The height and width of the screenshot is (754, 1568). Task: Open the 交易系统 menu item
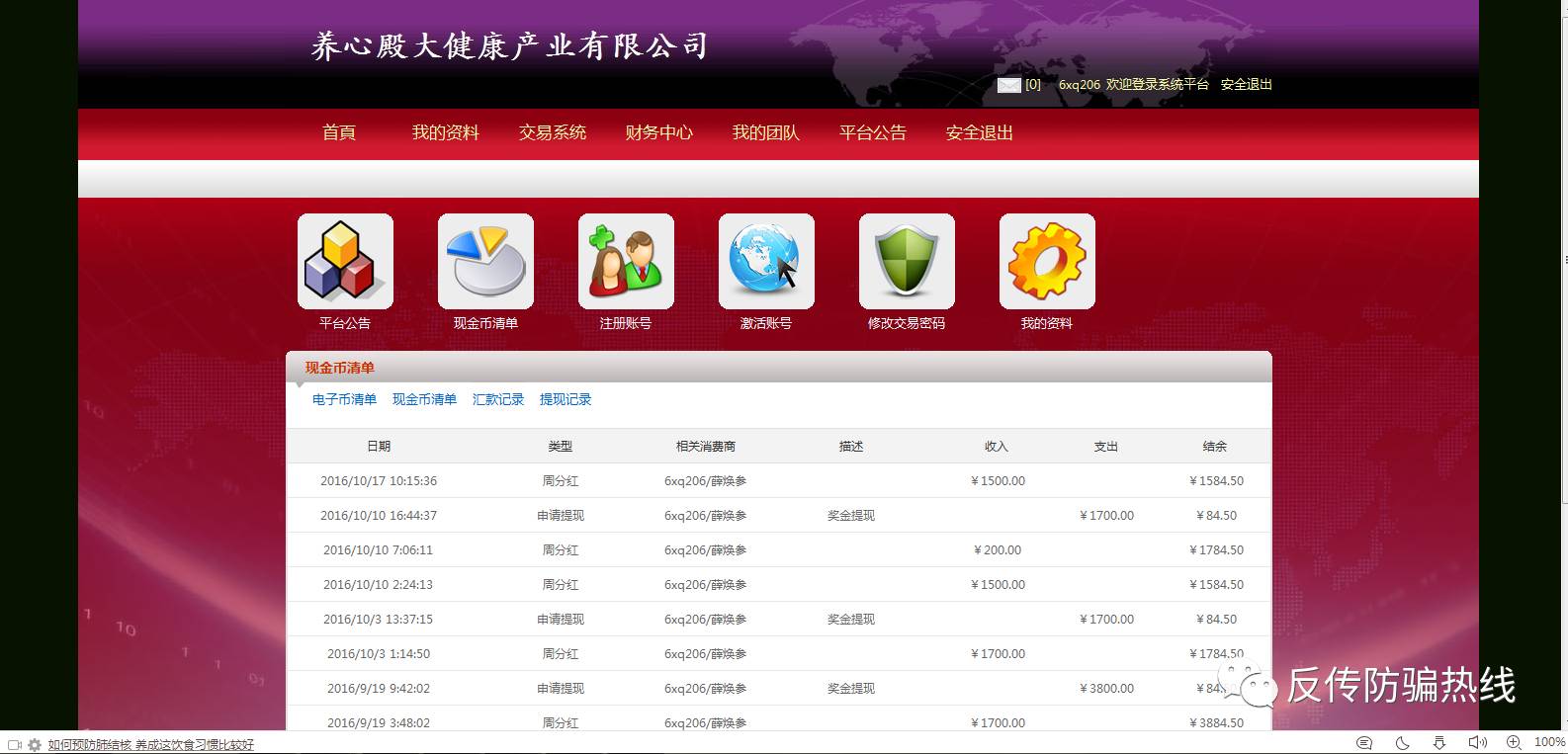tap(553, 132)
